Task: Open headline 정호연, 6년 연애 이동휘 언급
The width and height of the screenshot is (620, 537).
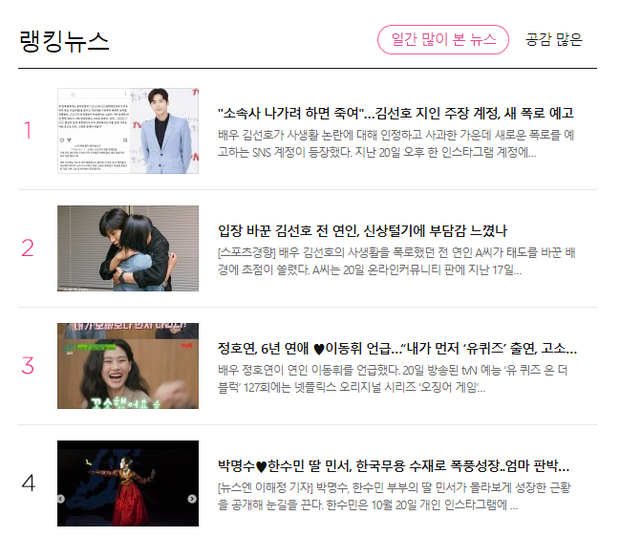Action: pyautogui.click(x=397, y=348)
